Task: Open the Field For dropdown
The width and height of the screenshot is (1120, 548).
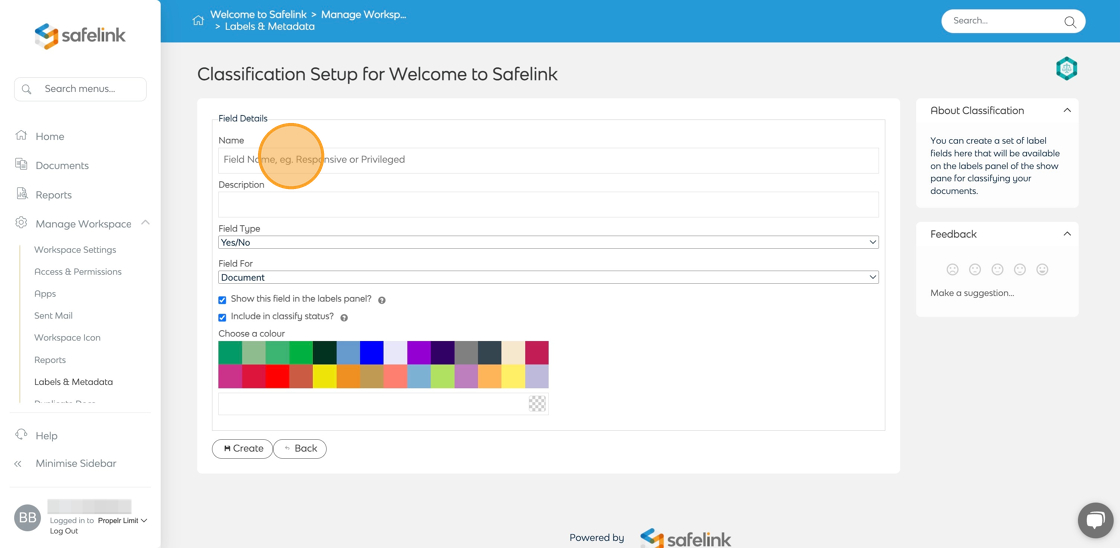Action: pyautogui.click(x=548, y=277)
